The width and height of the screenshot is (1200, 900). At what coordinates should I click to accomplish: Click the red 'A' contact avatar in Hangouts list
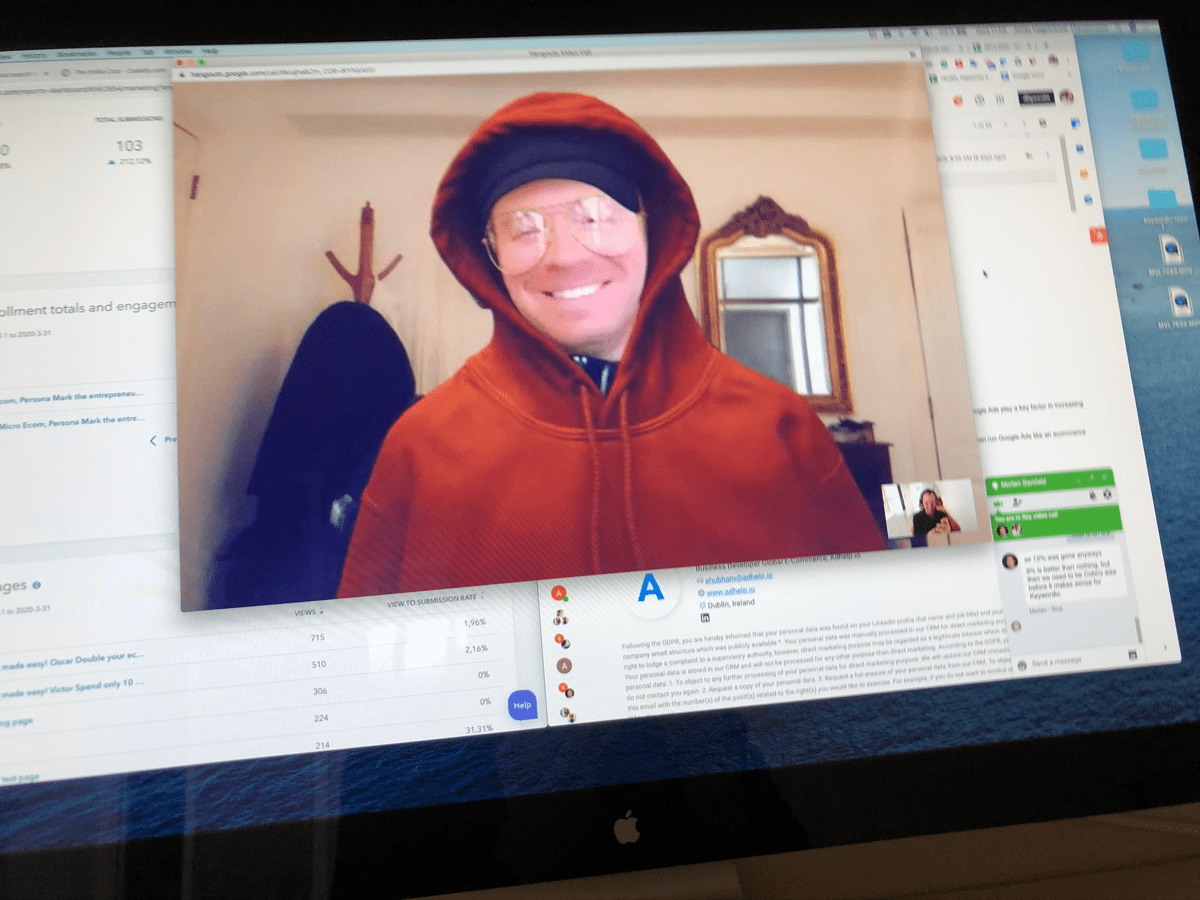click(x=559, y=592)
